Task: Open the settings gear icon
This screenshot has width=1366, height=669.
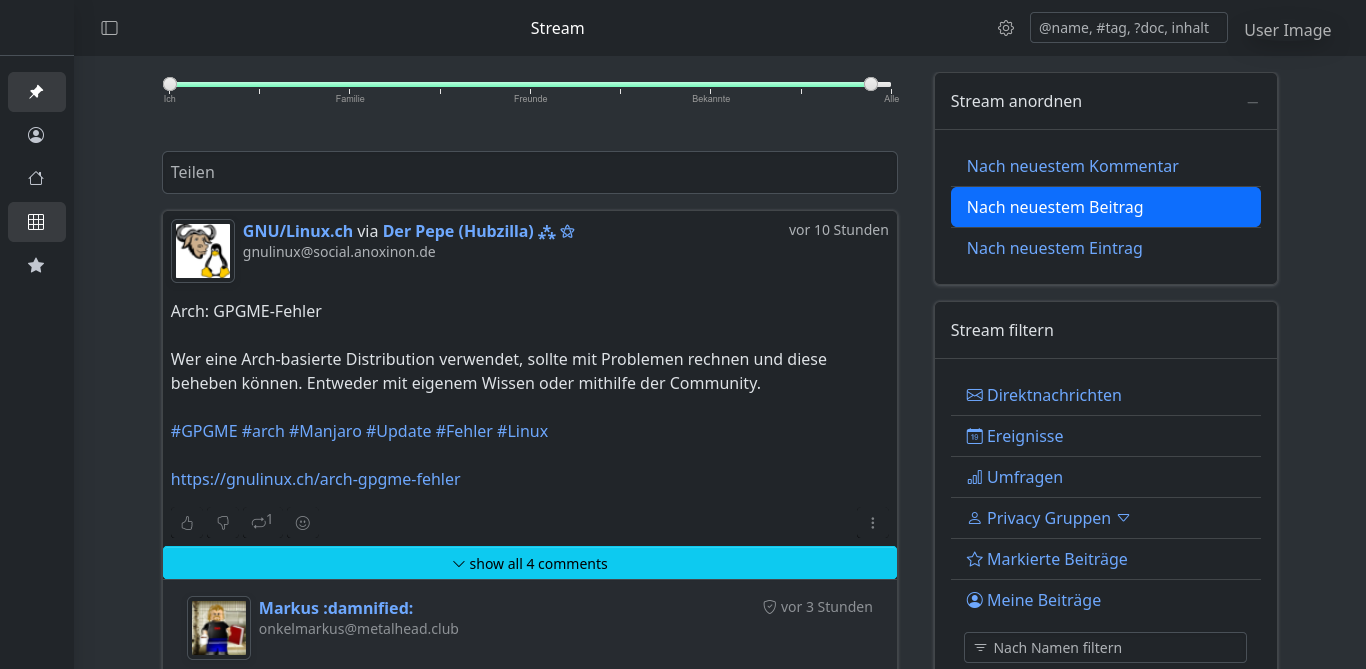Action: (1006, 28)
